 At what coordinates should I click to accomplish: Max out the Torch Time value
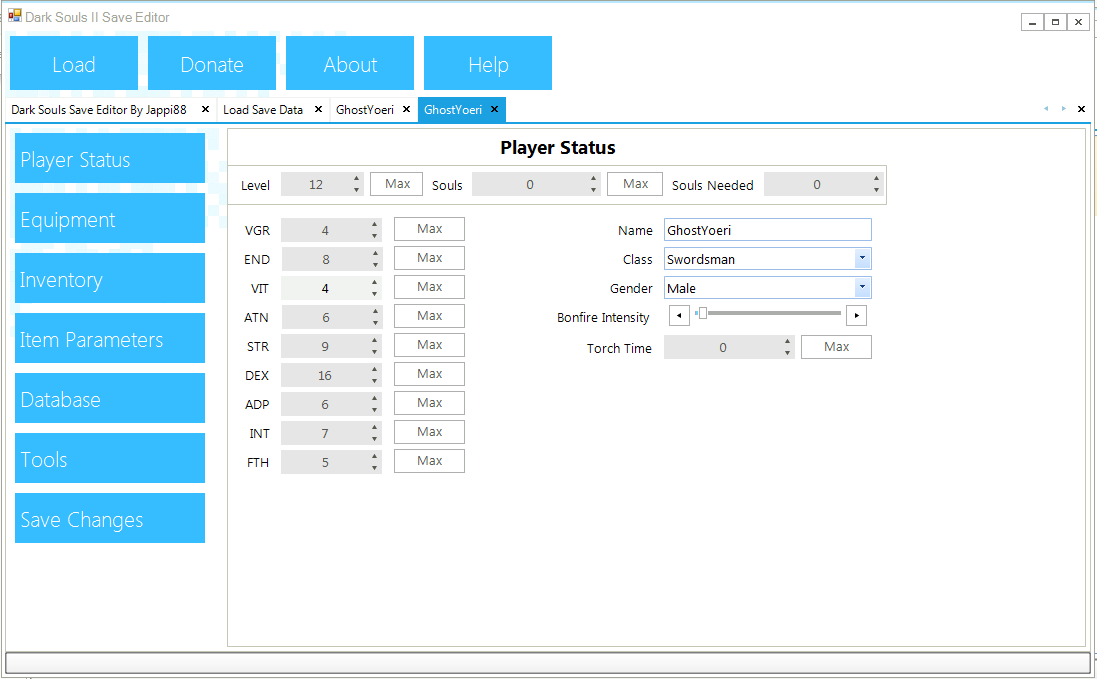point(836,347)
